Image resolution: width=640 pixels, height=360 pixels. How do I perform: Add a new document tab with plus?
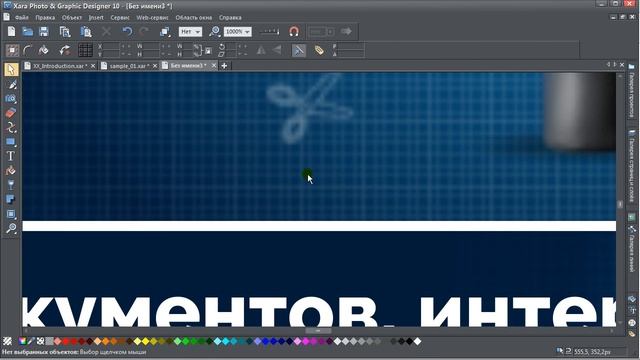[224, 65]
